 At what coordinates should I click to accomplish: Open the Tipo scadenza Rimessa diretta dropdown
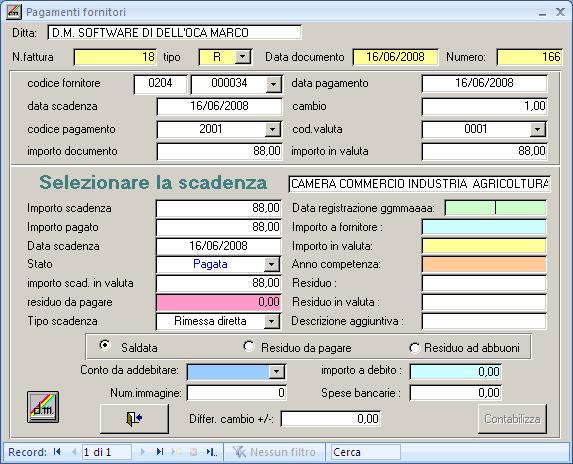pos(271,322)
